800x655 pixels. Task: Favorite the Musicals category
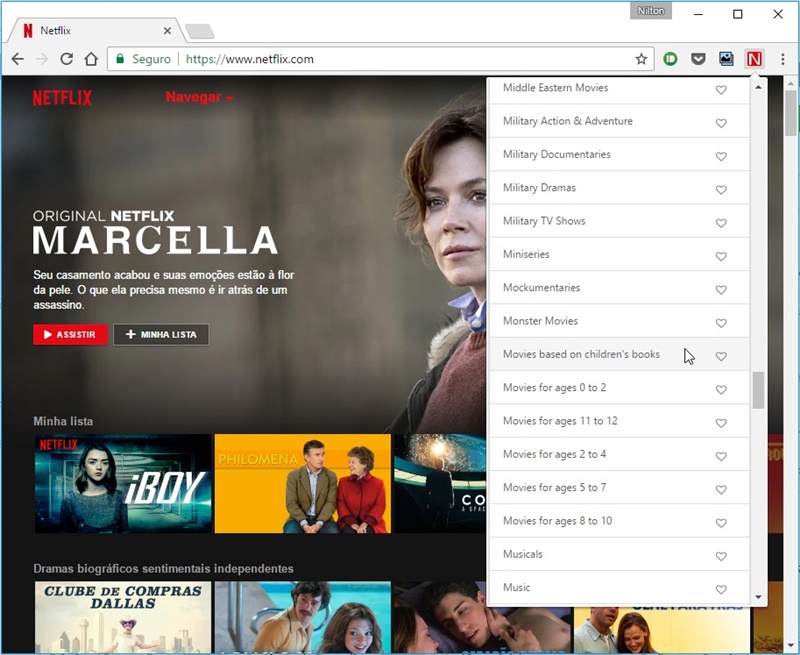pos(721,557)
